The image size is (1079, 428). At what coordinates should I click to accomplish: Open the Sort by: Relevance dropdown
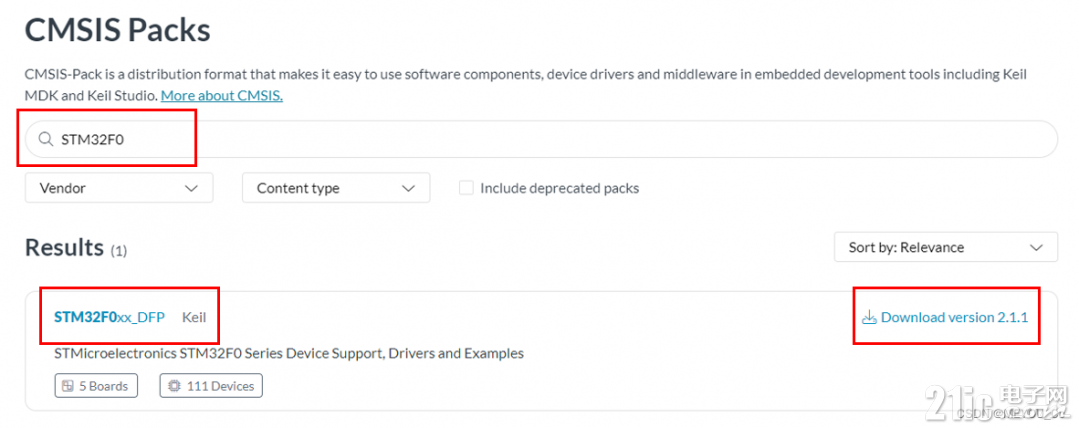tap(946, 247)
